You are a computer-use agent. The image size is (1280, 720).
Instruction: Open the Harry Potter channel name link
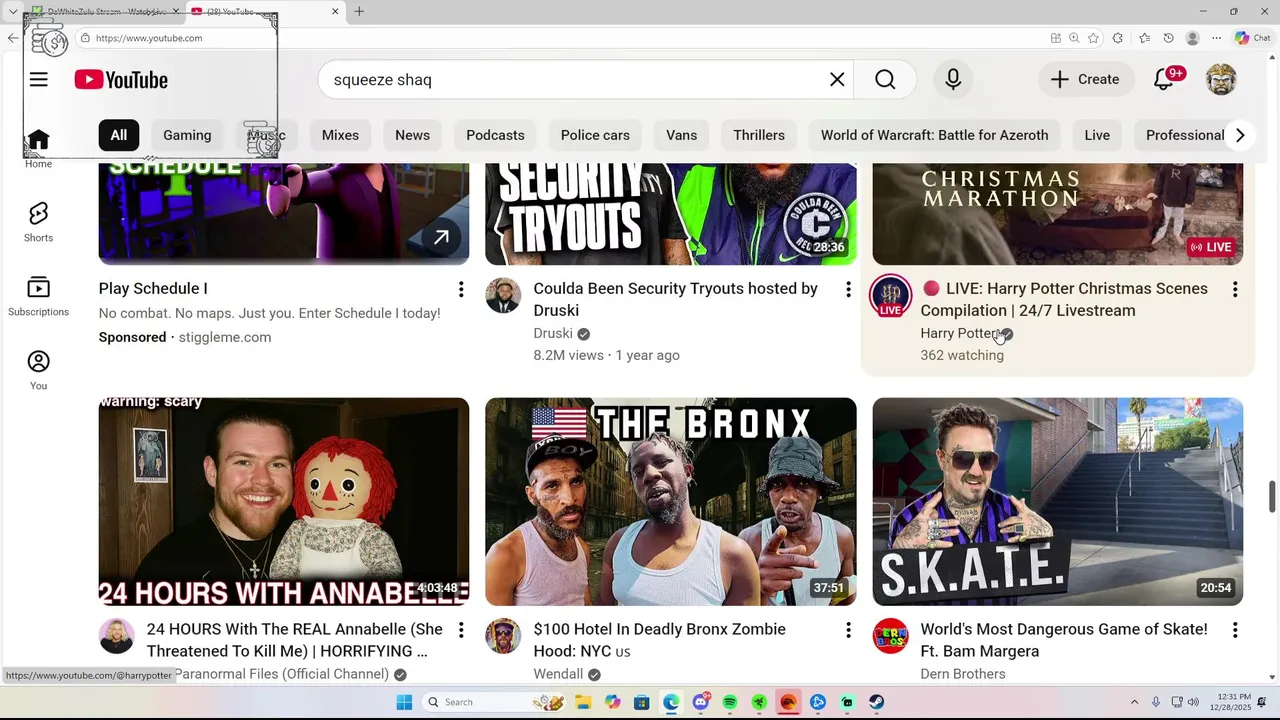point(959,333)
